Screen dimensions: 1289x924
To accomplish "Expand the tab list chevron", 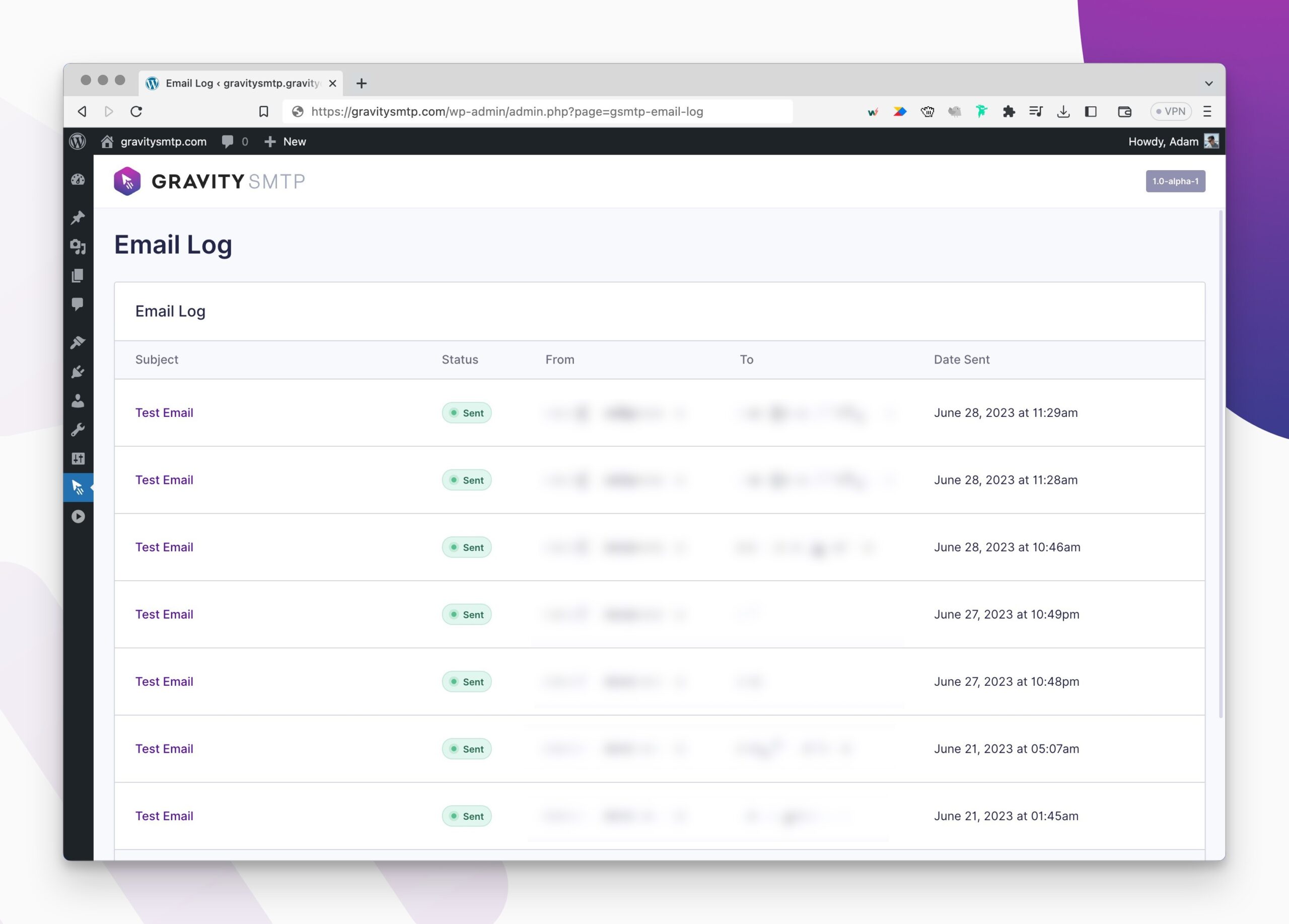I will 1209,84.
